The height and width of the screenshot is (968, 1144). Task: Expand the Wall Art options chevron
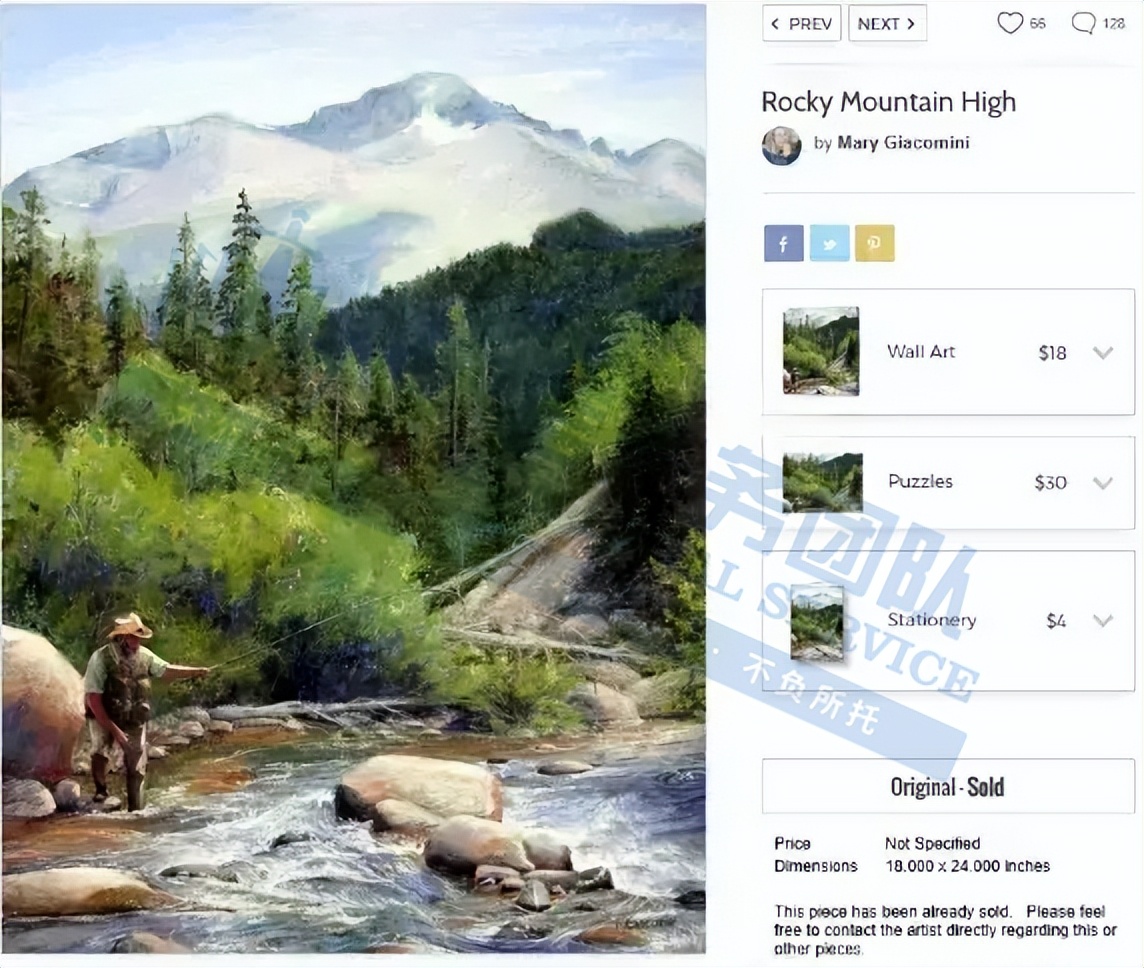tap(1102, 352)
